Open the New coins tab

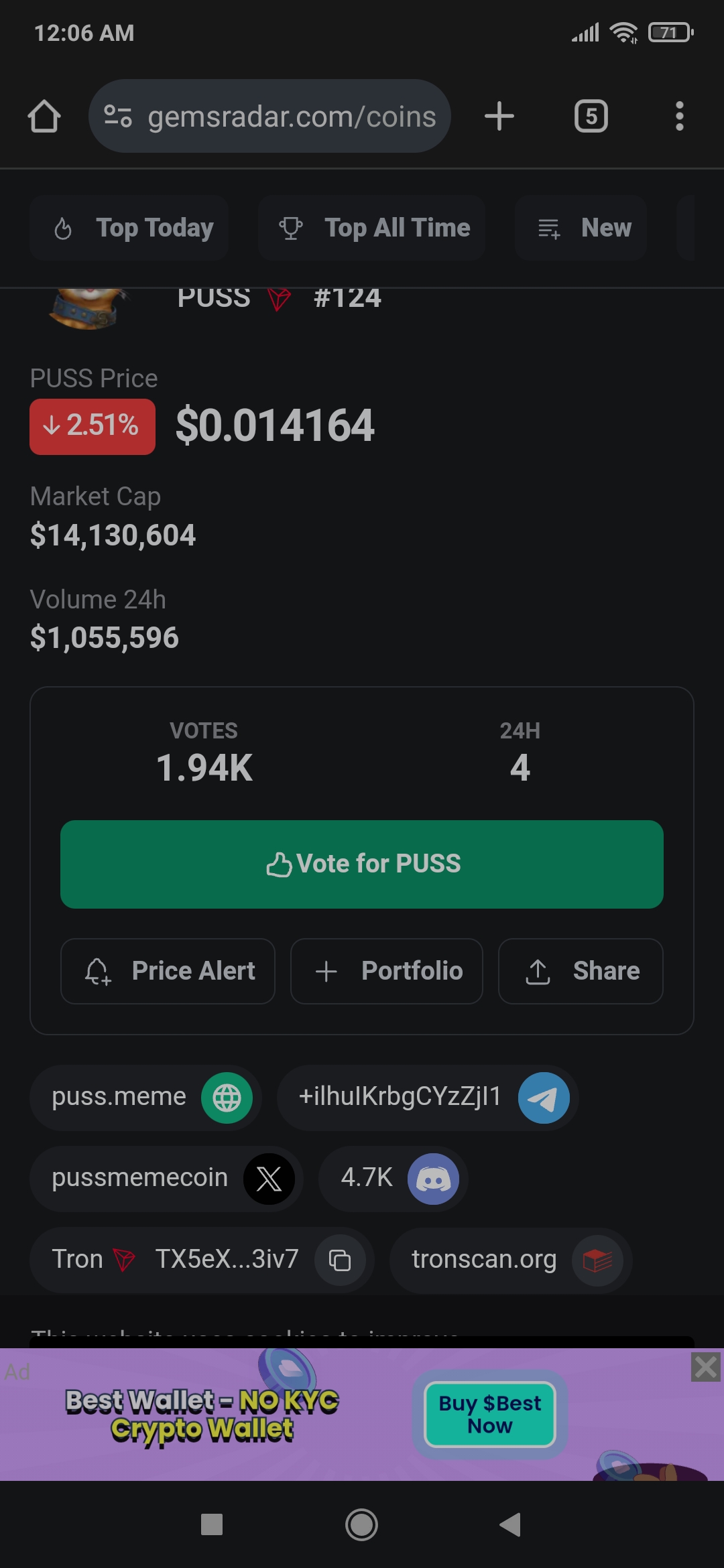[x=581, y=228]
